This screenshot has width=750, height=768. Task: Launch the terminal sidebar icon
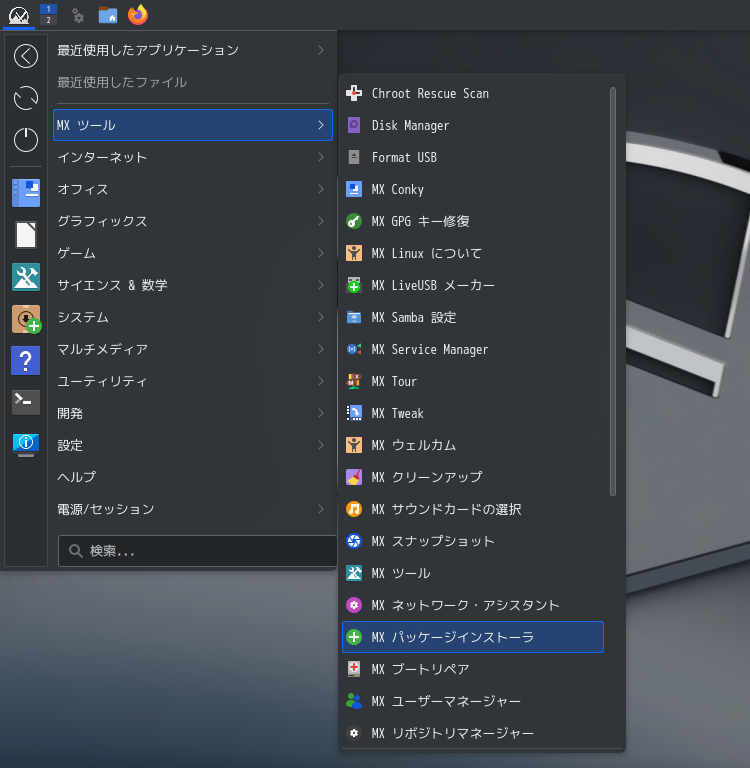[x=26, y=402]
